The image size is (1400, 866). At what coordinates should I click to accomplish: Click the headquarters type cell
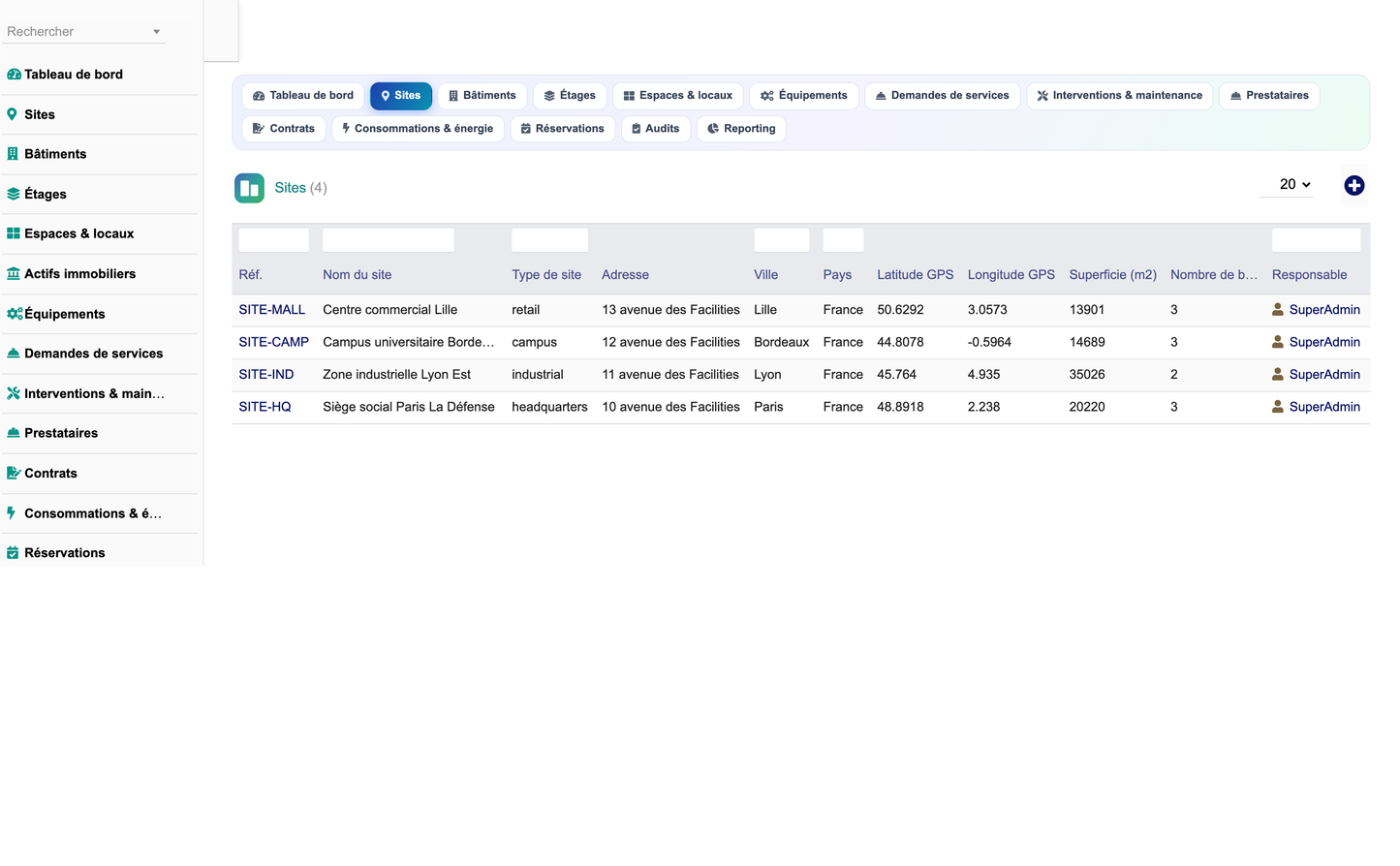[549, 407]
